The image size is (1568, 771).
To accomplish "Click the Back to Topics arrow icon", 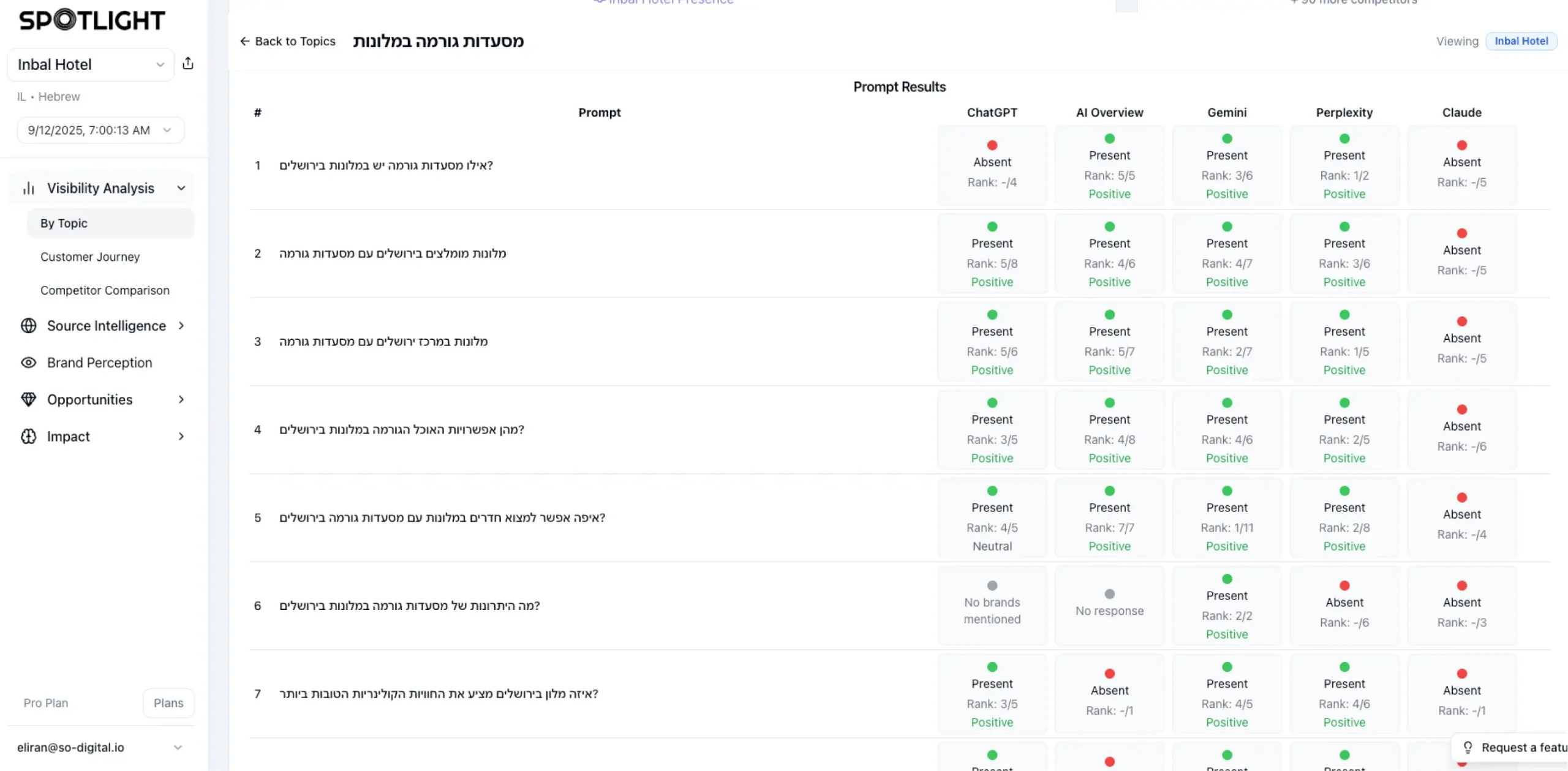I will coord(245,41).
